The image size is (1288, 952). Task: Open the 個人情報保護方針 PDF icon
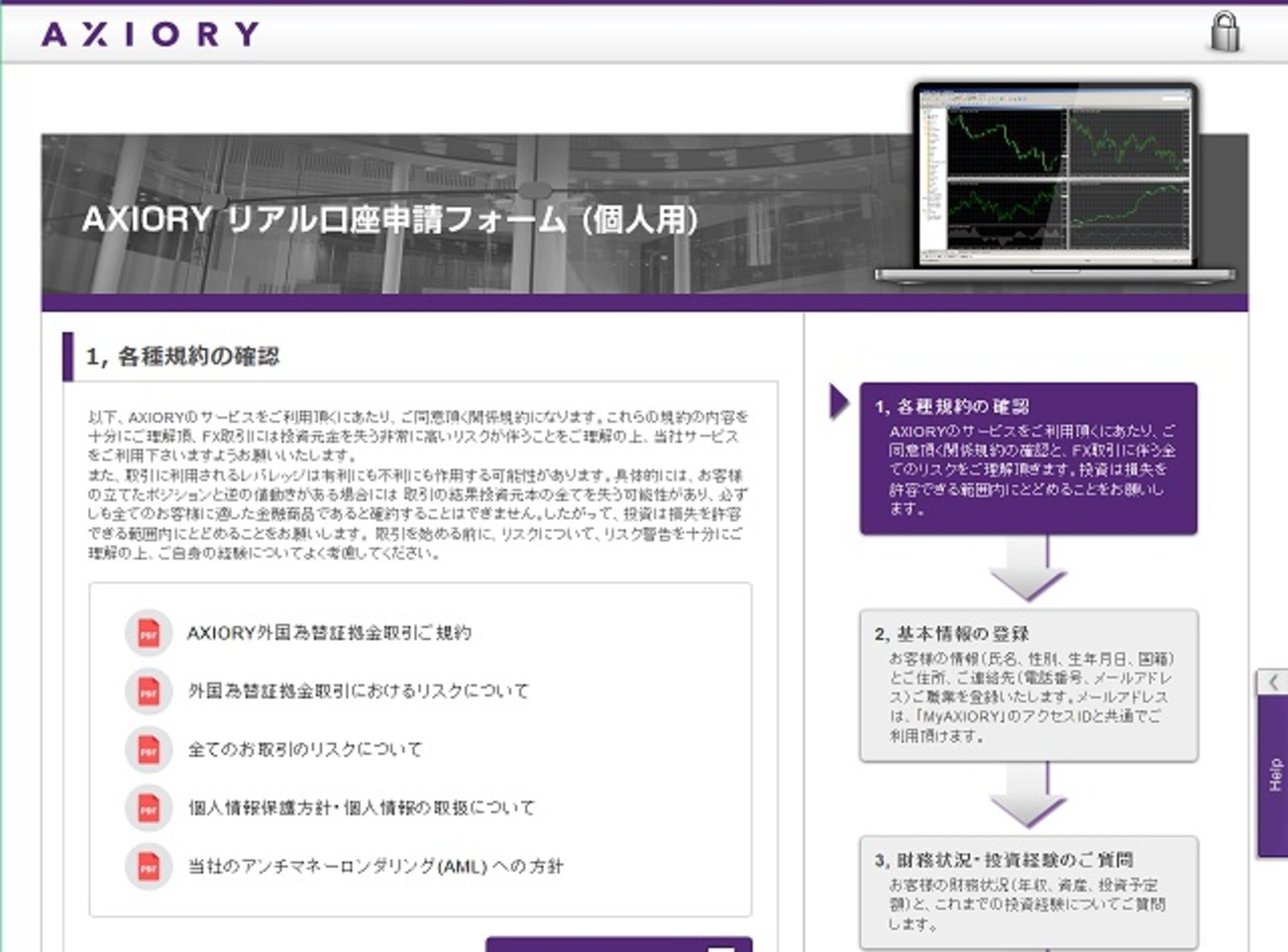(148, 808)
